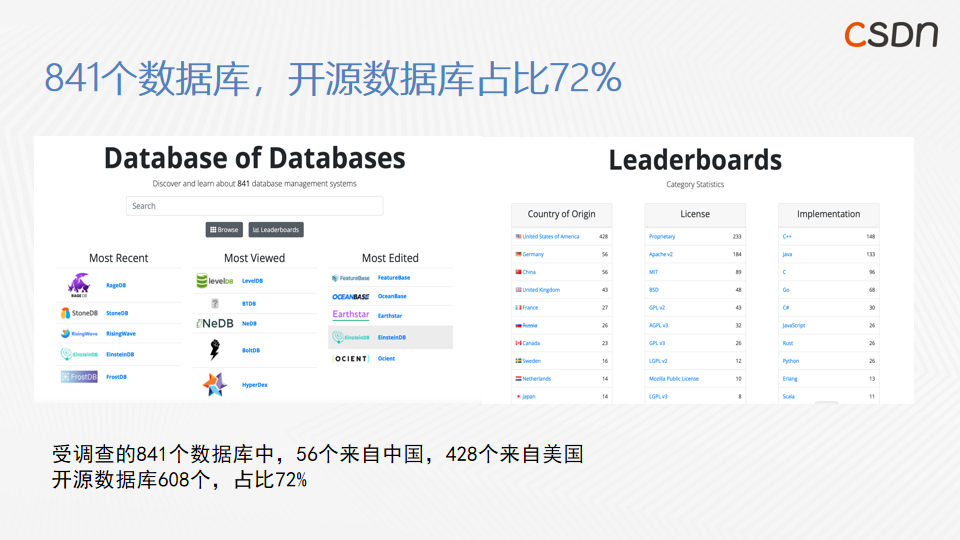
Task: Open United States of America link
Action: [x=550, y=236]
